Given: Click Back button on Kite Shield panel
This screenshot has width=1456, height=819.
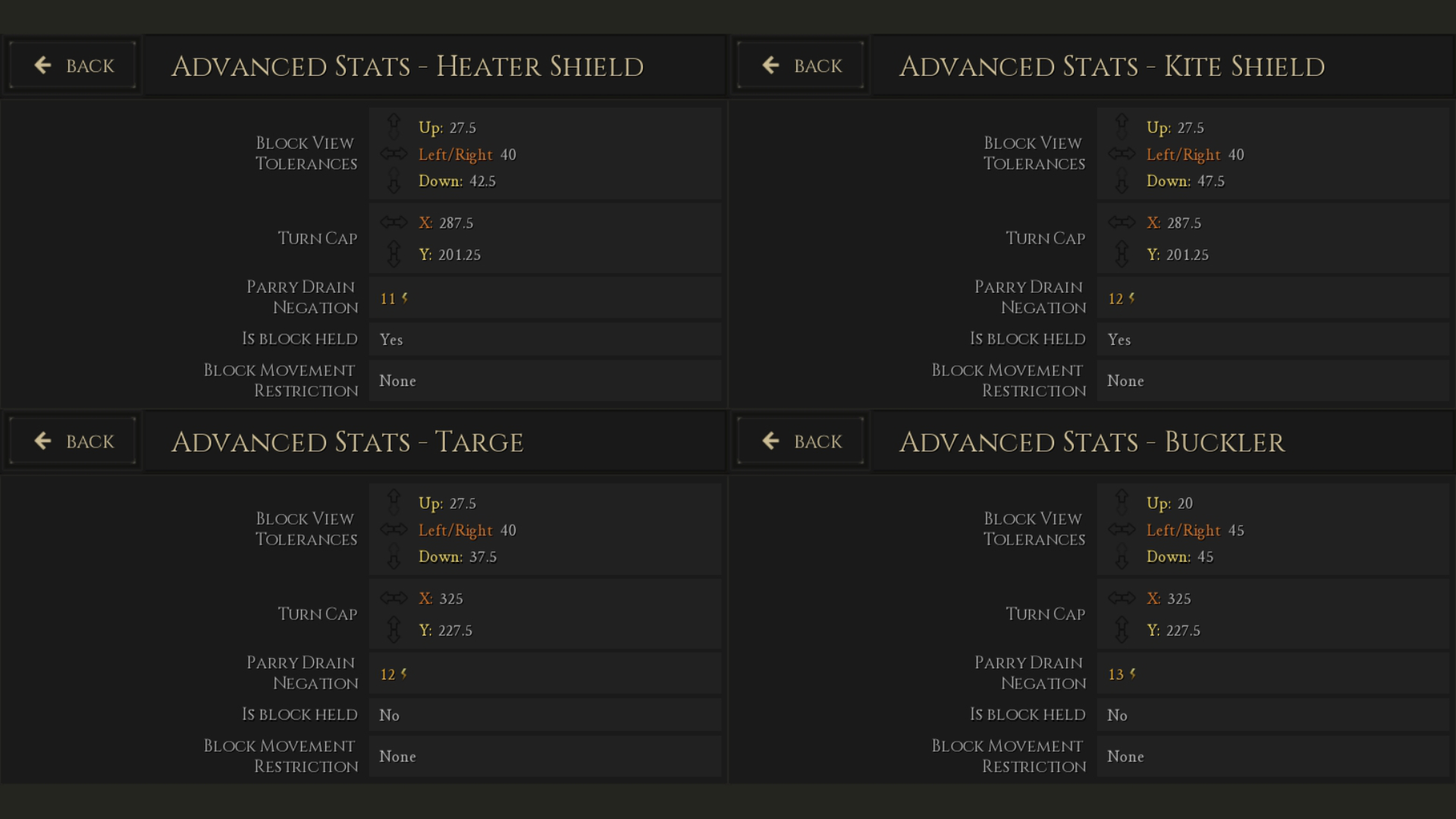Looking at the screenshot, I should [x=801, y=65].
